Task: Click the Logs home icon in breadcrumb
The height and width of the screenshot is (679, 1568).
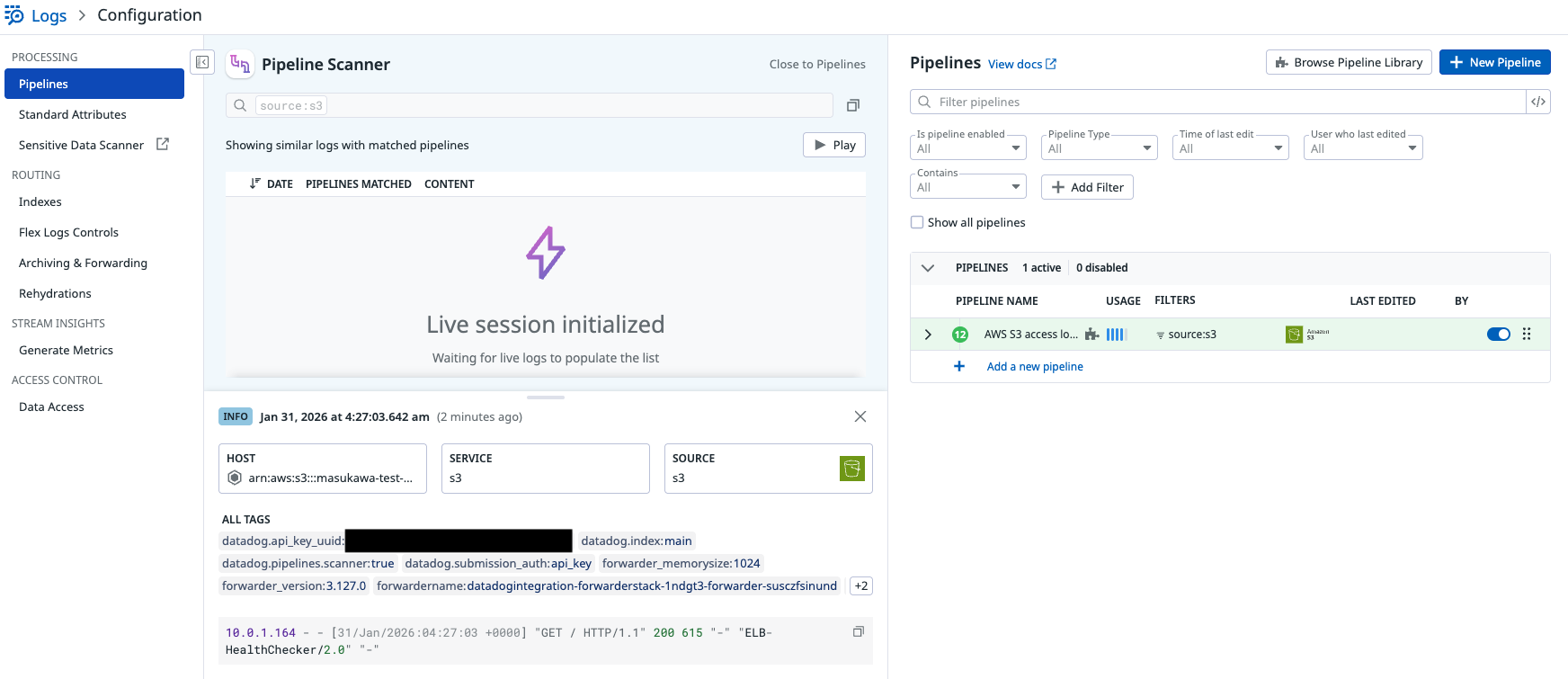Action: (x=14, y=15)
